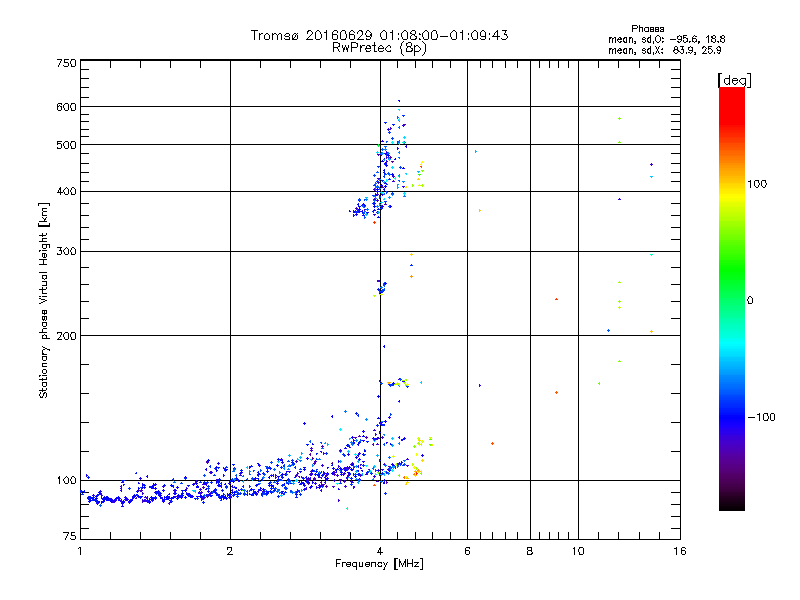
Task: Click x-axis tick label '8'
Action: [x=530, y=551]
